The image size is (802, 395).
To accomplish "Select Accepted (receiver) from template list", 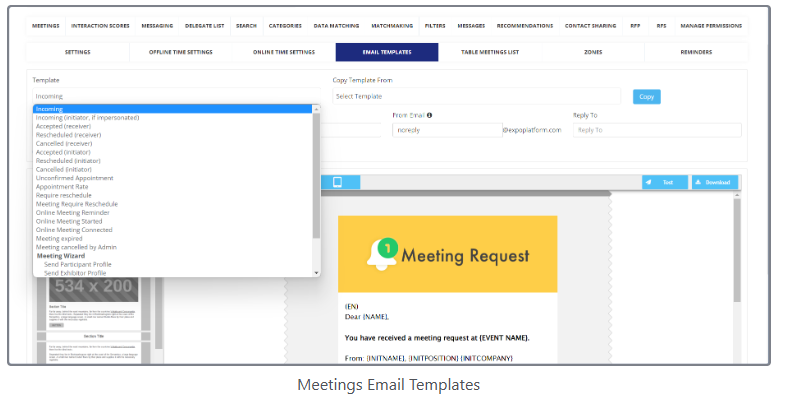I will pyautogui.click(x=63, y=126).
